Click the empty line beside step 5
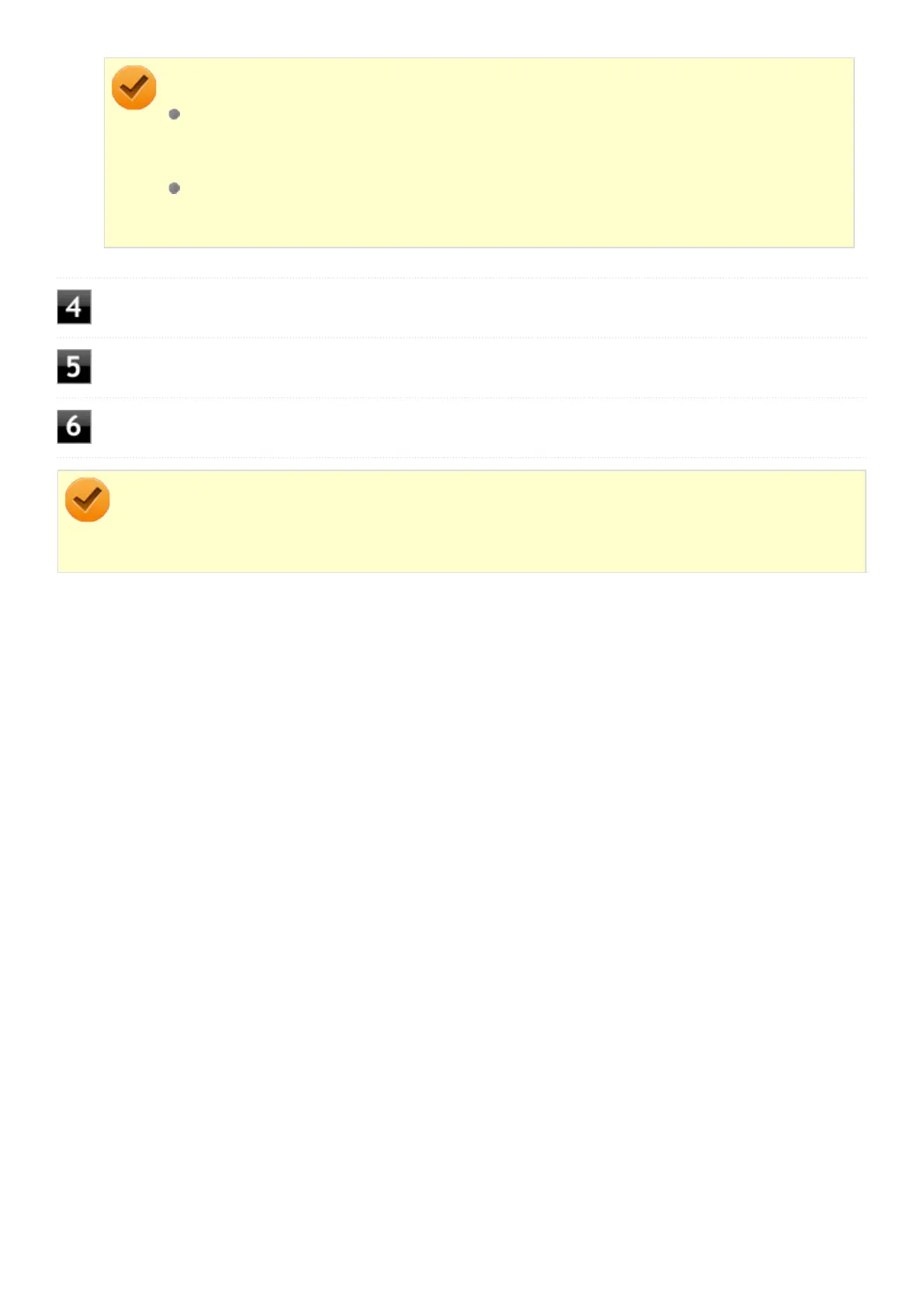This screenshot has width=924, height=1307. [x=479, y=366]
